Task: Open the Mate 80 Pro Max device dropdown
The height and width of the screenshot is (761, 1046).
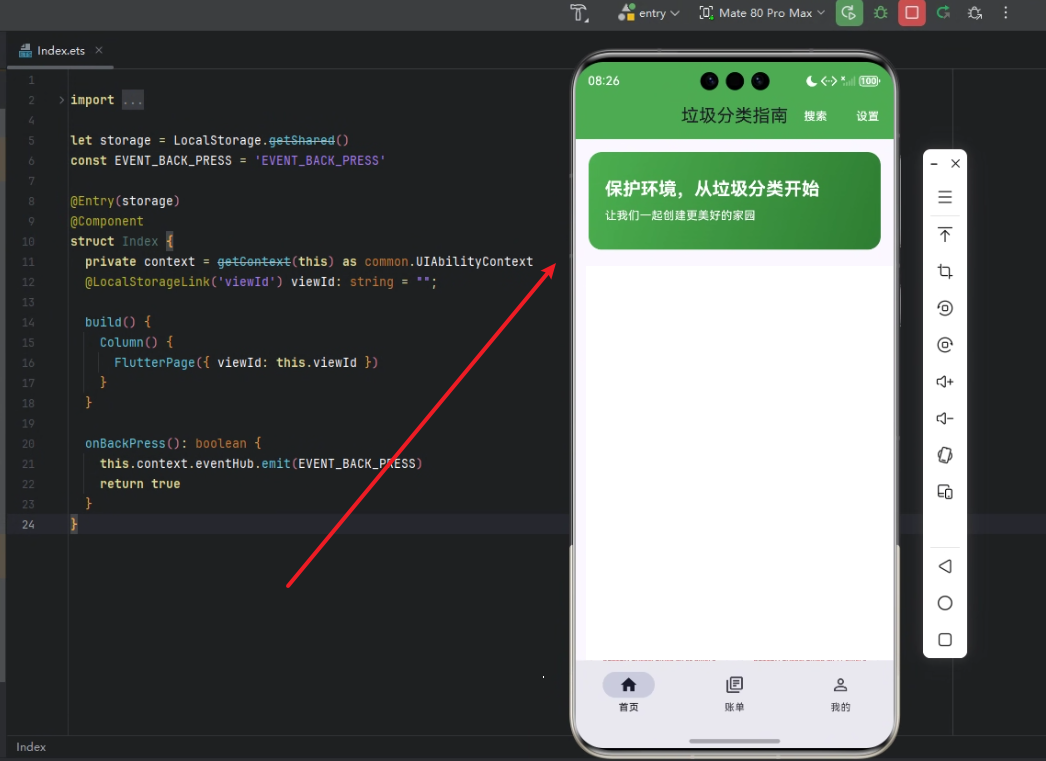Action: 762,13
